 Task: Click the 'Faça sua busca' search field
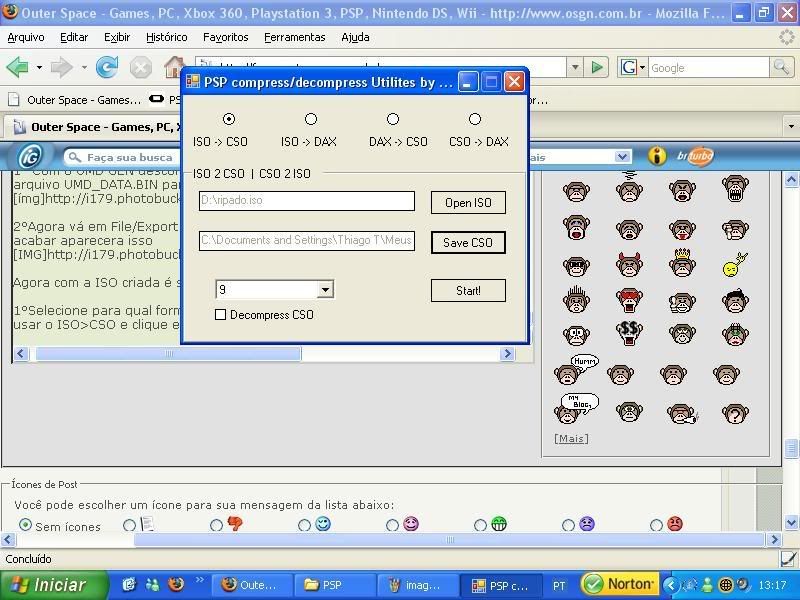[x=120, y=157]
